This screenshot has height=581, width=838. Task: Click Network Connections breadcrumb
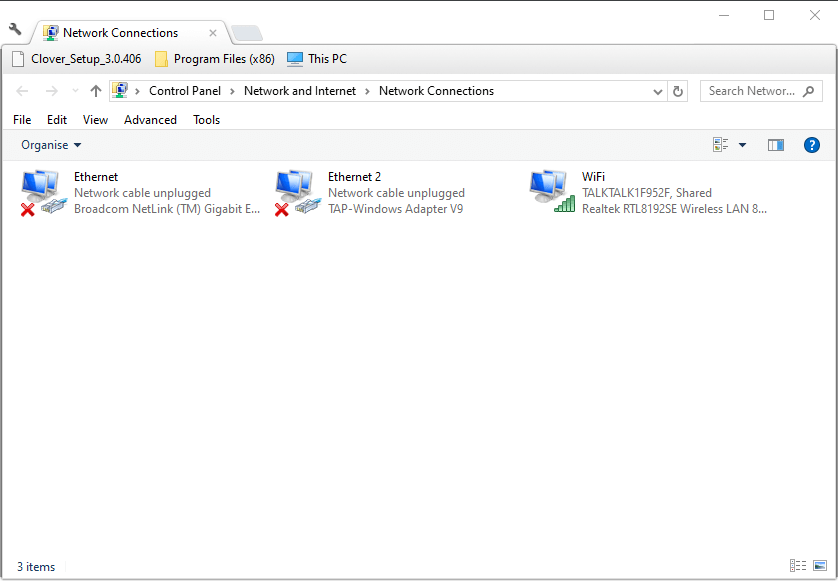[x=436, y=91]
